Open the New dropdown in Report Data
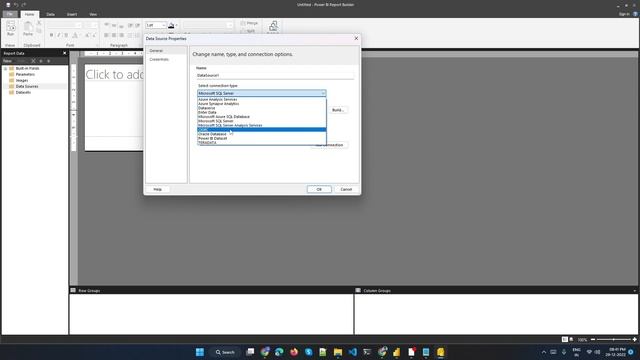This screenshot has height=360, width=640. tap(8, 61)
